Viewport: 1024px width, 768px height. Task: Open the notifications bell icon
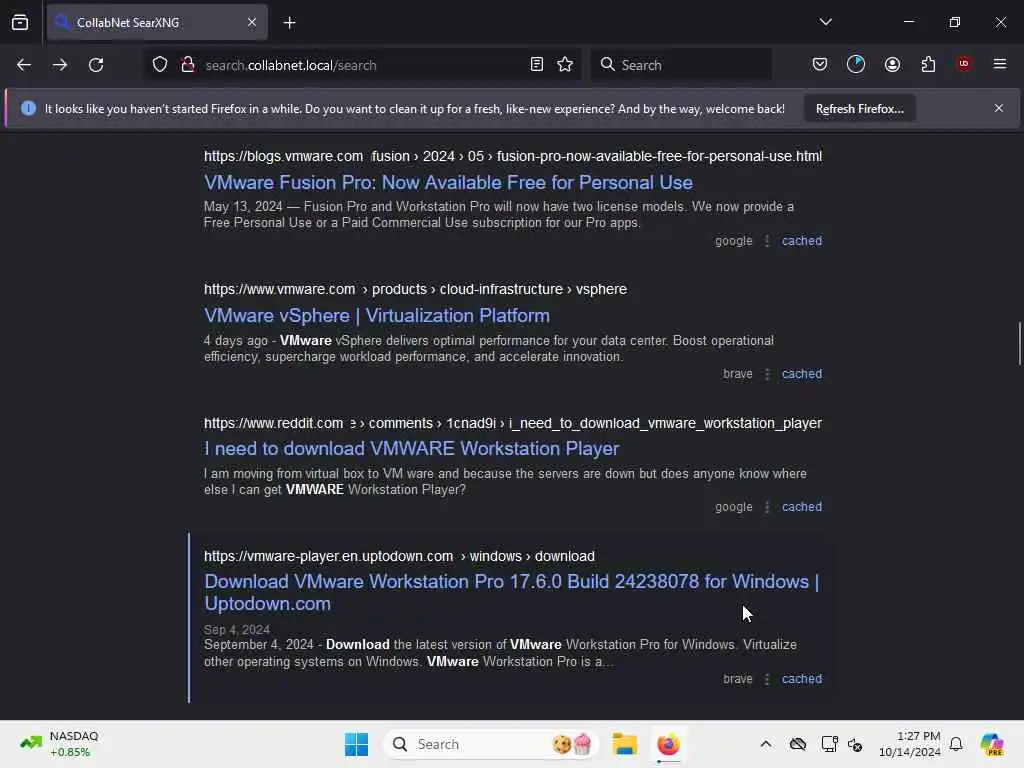(956, 744)
